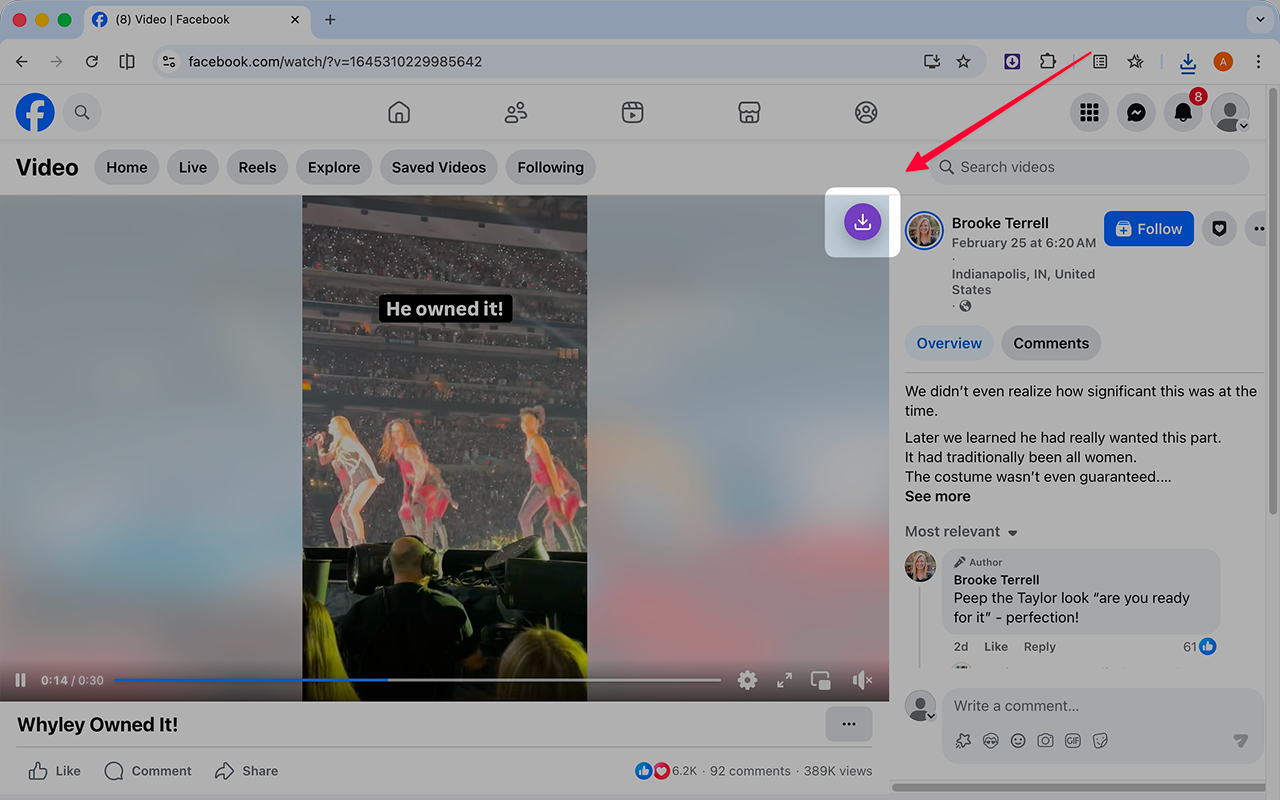The width and height of the screenshot is (1280, 800).
Task: Open picture-in-picture mini player
Action: pyautogui.click(x=821, y=680)
